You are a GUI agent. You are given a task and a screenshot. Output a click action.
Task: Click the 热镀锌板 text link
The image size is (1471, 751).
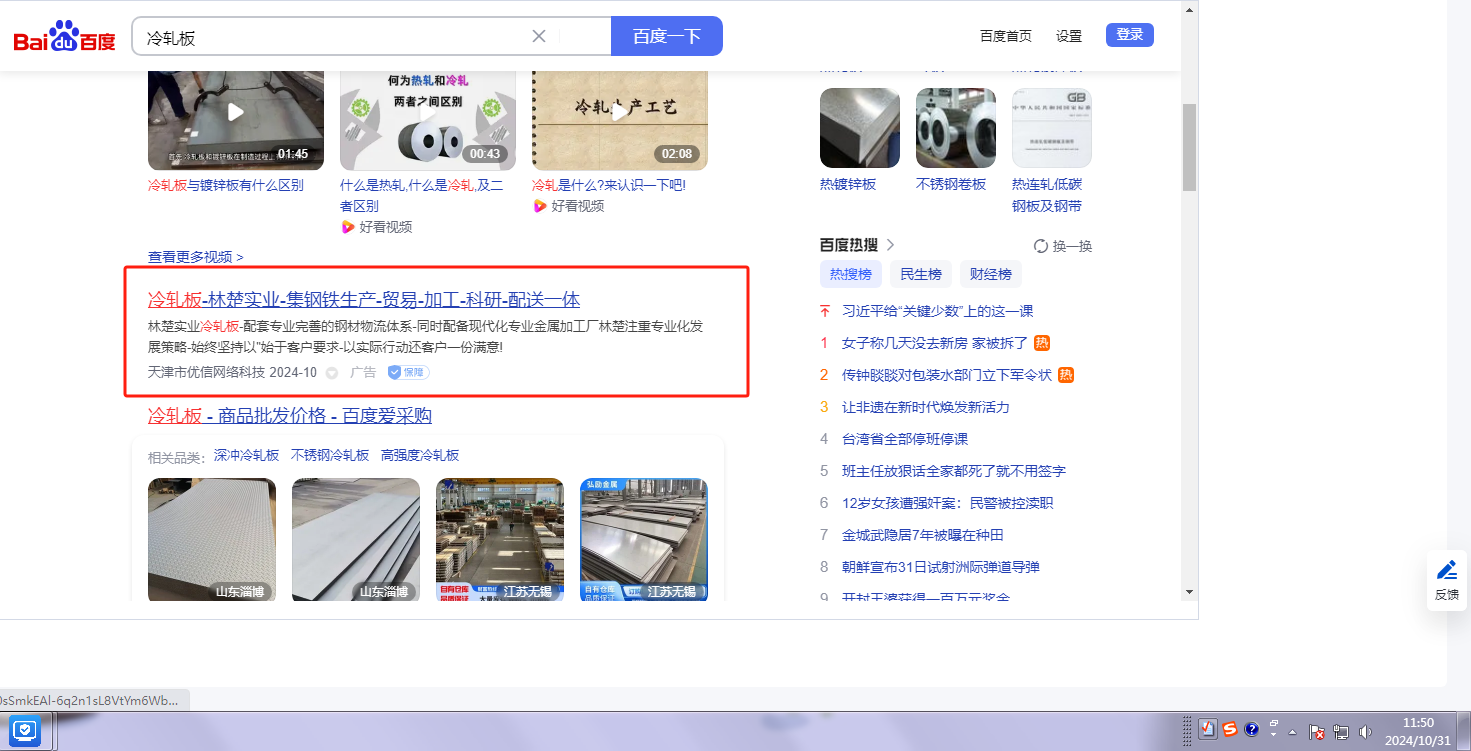[x=848, y=184]
